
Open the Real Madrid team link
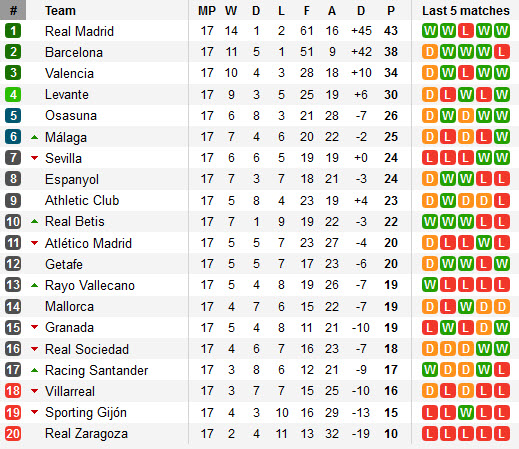[x=79, y=31]
